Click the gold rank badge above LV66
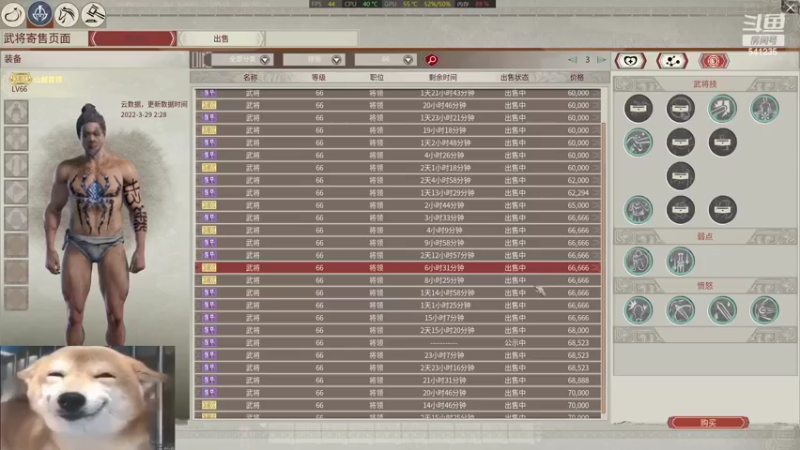The width and height of the screenshot is (800, 450). coord(20,79)
